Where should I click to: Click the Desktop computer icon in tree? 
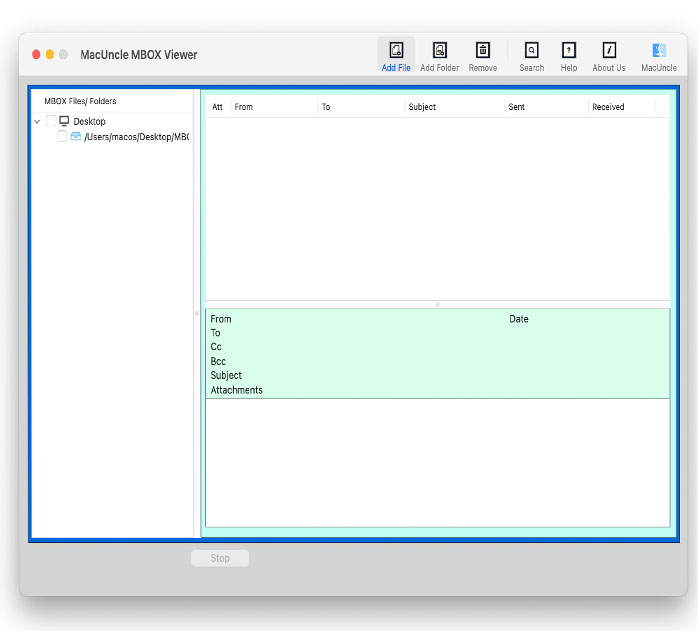64,121
